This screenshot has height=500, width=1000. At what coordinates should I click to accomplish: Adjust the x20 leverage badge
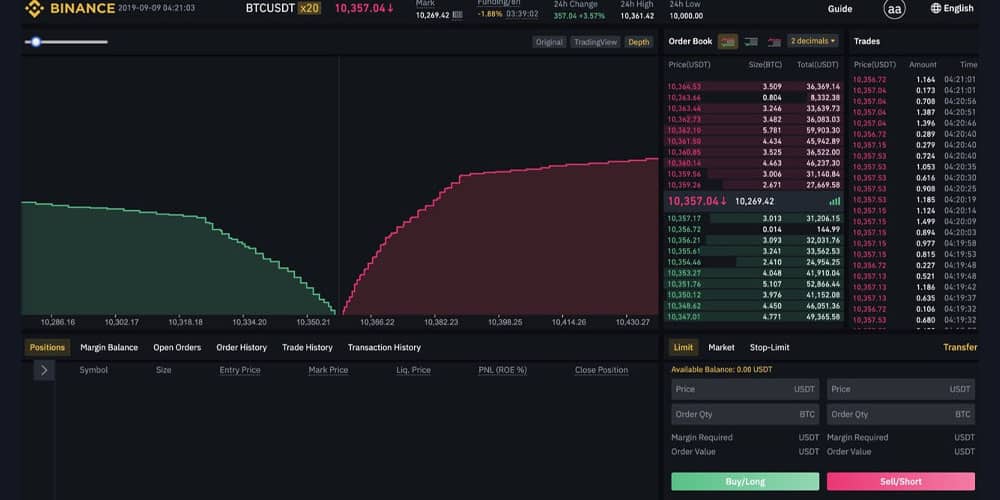[x=309, y=8]
